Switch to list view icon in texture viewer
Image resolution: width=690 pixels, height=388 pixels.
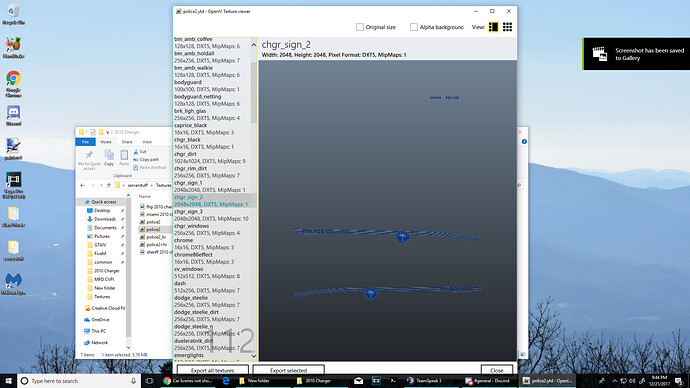(x=493, y=27)
